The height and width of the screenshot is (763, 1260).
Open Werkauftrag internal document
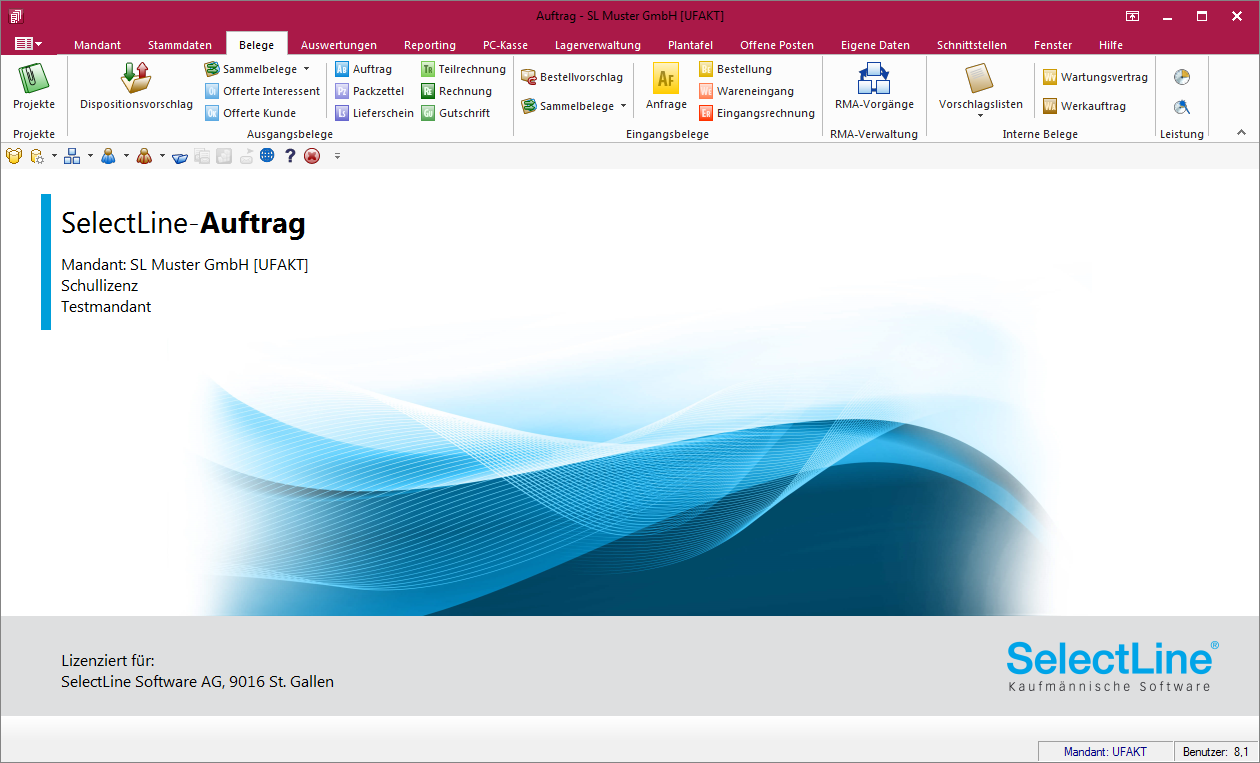pos(1084,106)
